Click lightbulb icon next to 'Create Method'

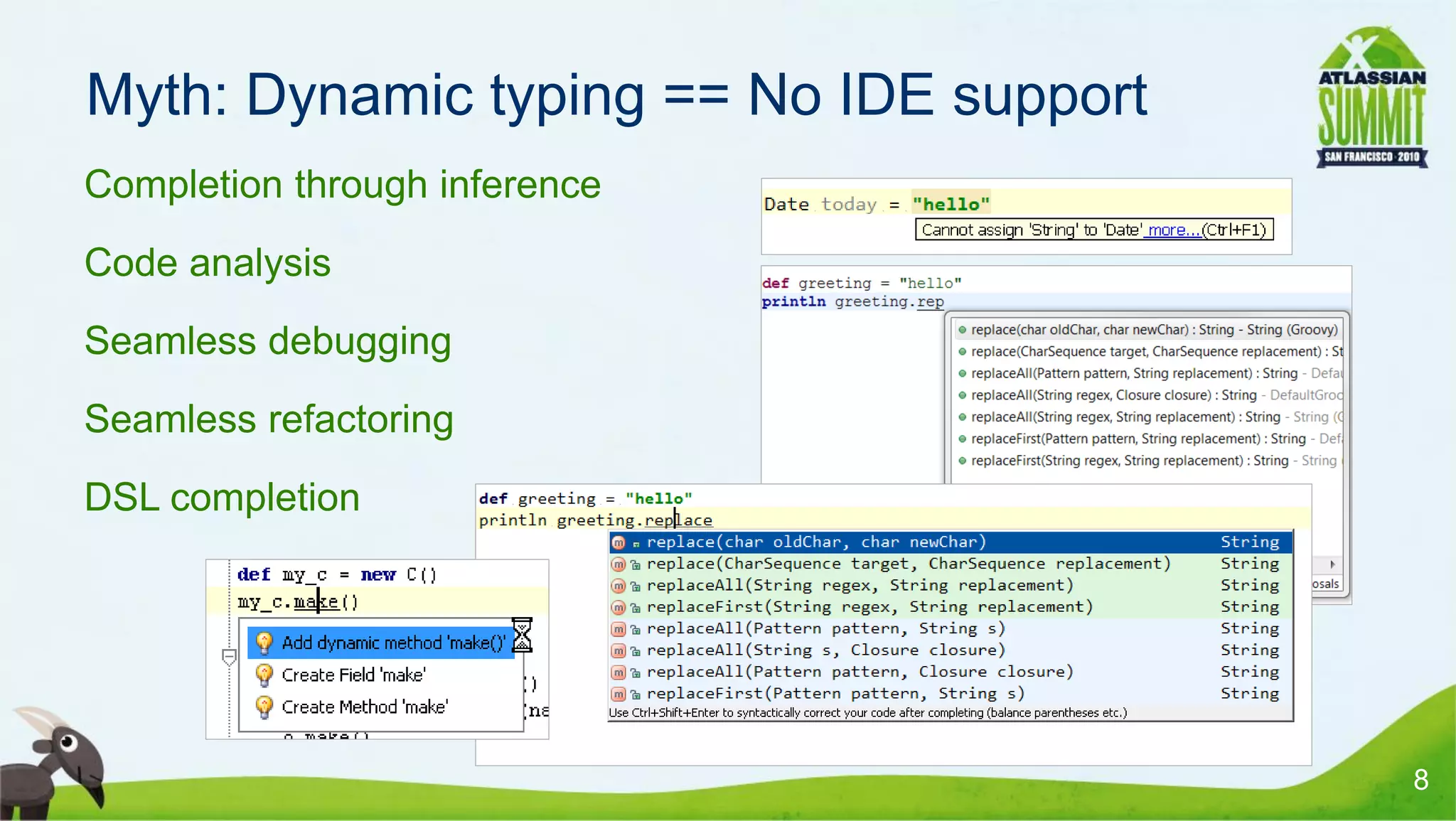tap(264, 707)
